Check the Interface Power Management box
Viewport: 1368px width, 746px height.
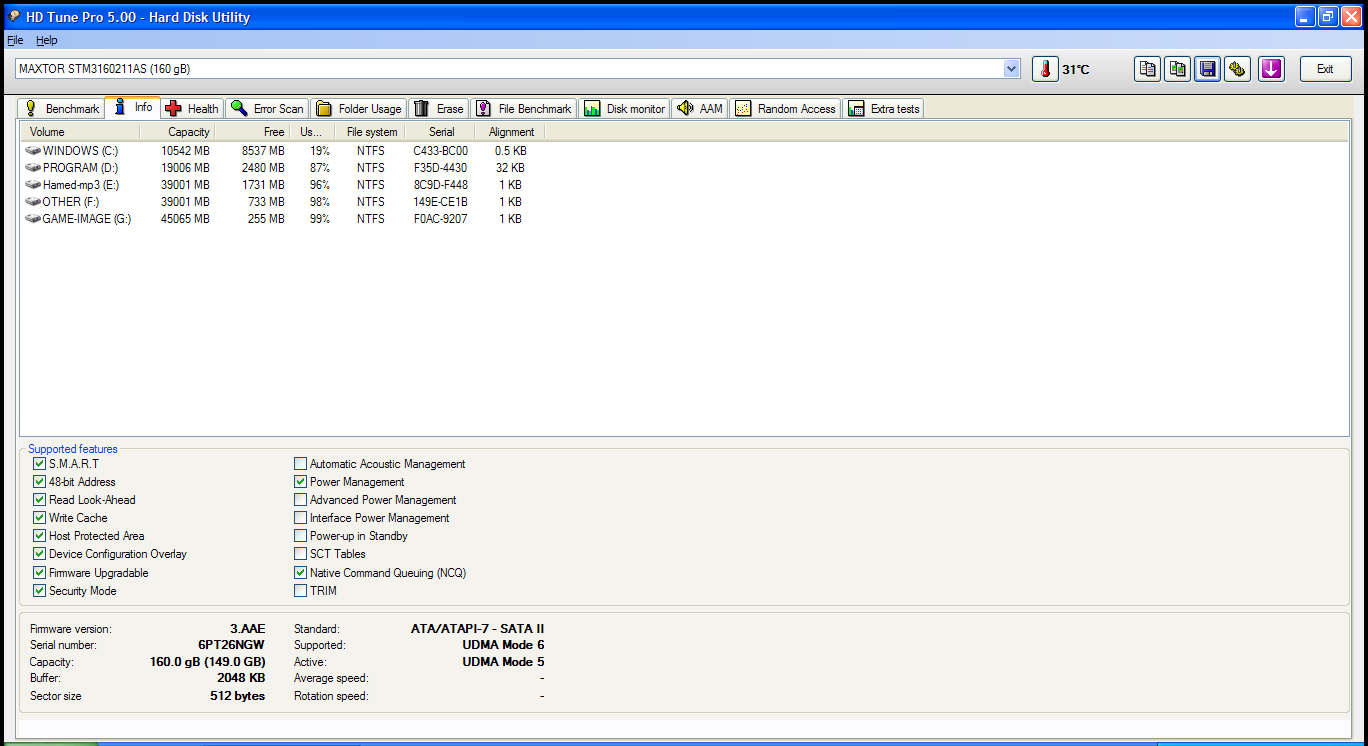click(x=300, y=518)
